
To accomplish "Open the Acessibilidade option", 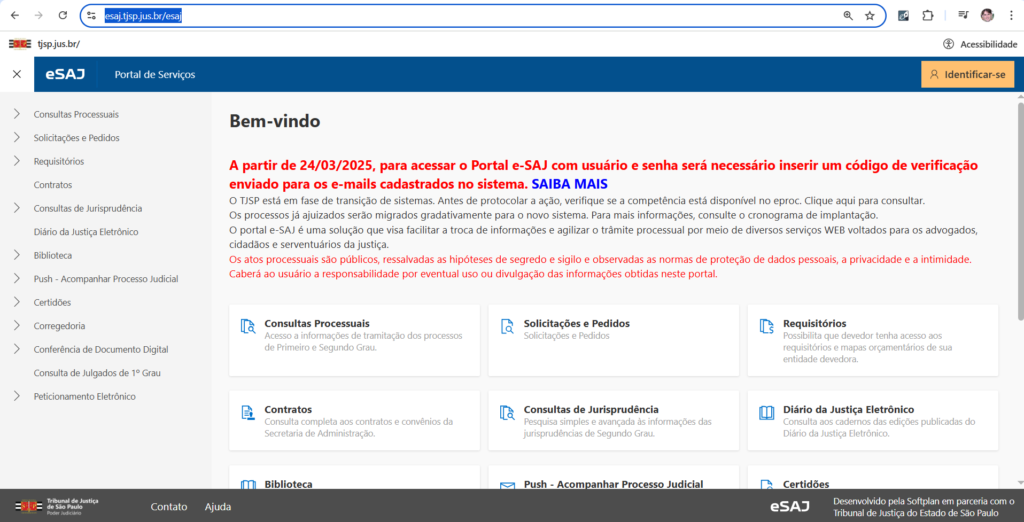I will tap(980, 44).
